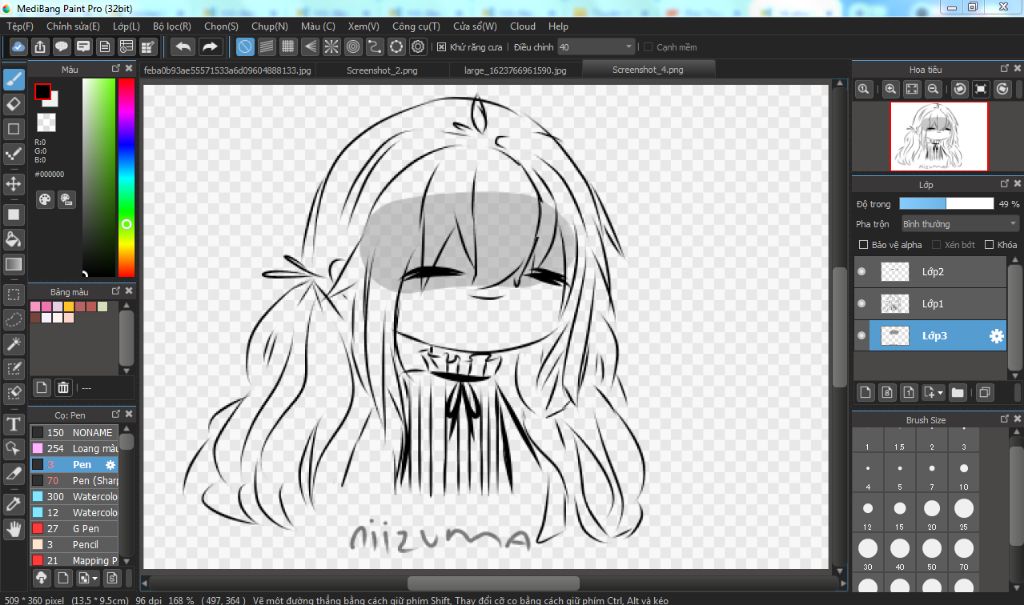Hide layer Lớp1
1024x605 pixels.
click(x=861, y=303)
